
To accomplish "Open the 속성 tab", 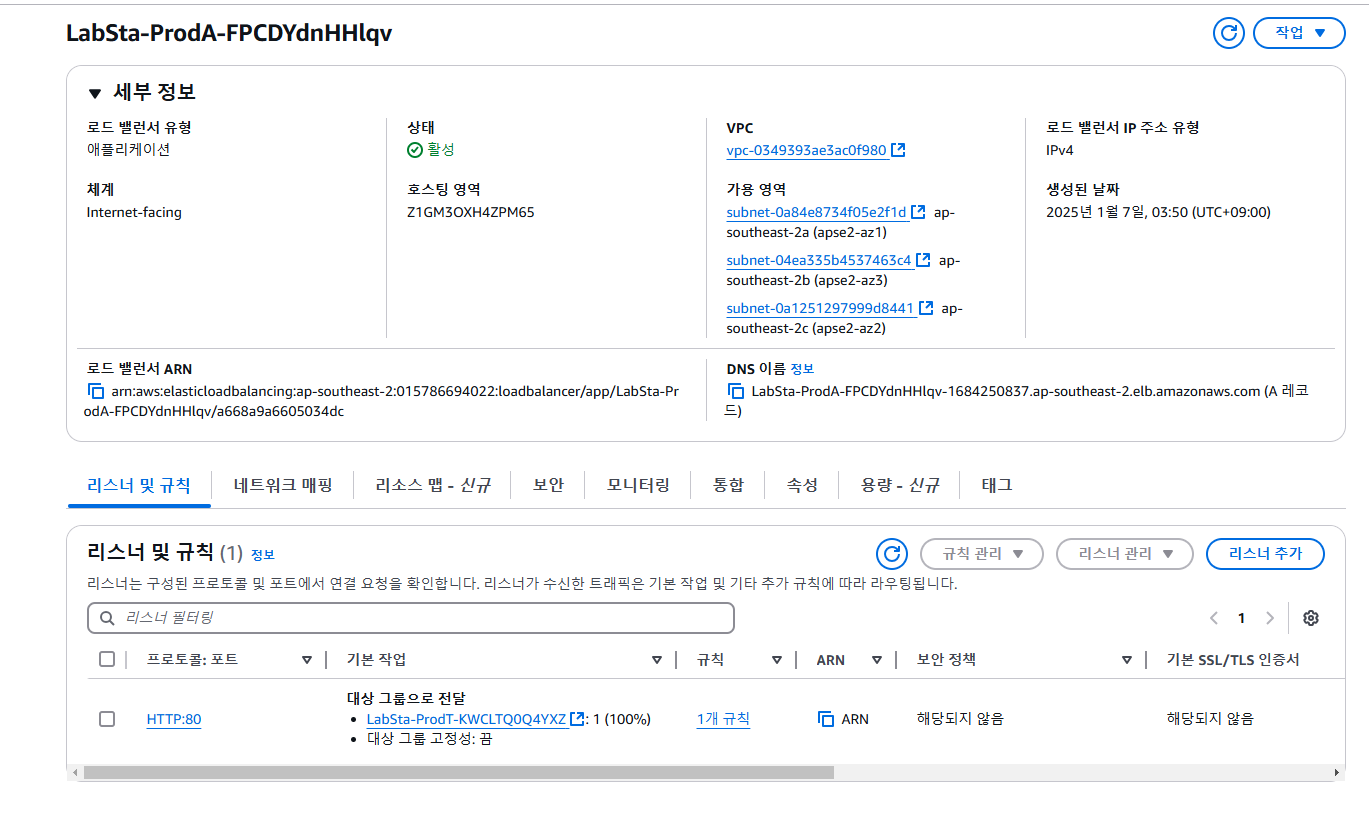I will point(802,485).
